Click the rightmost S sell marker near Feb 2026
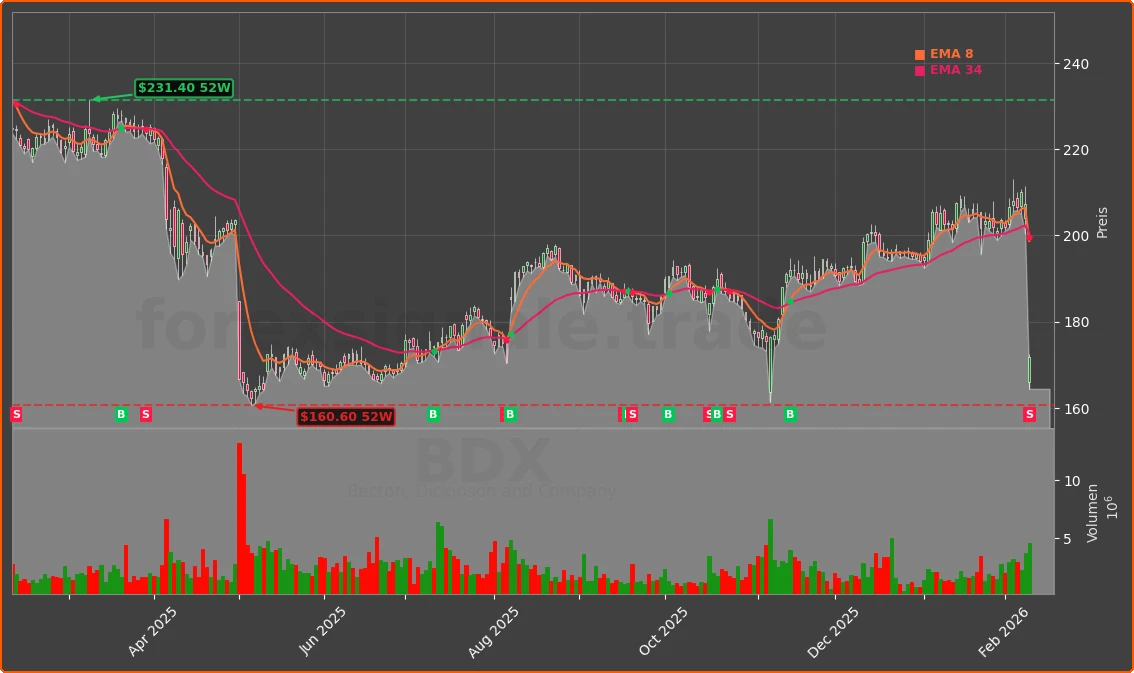The width and height of the screenshot is (1134, 673). pyautogui.click(x=1029, y=414)
